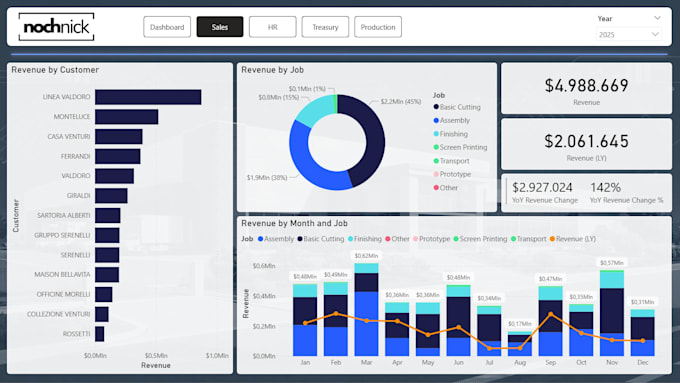Open the Production page
This screenshot has width=680, height=383.
coord(378,27)
